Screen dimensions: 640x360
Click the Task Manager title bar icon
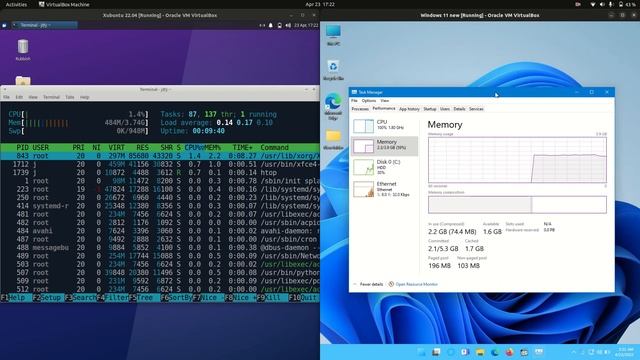354,92
